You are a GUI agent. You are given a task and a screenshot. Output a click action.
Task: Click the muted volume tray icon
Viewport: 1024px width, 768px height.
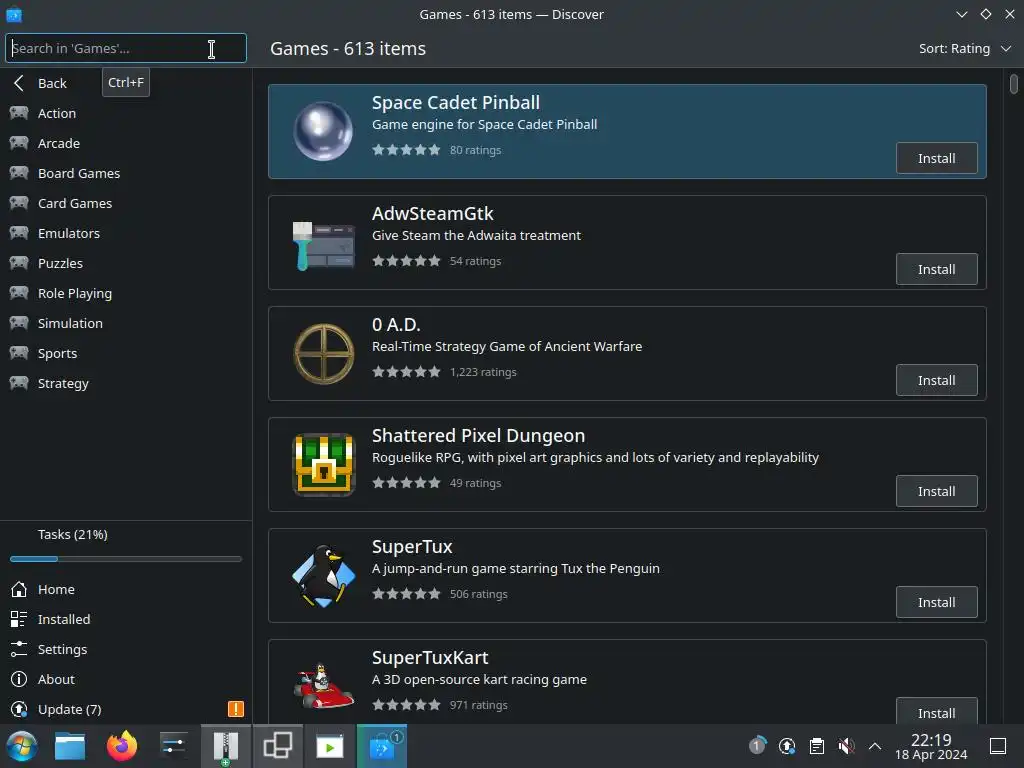click(846, 746)
